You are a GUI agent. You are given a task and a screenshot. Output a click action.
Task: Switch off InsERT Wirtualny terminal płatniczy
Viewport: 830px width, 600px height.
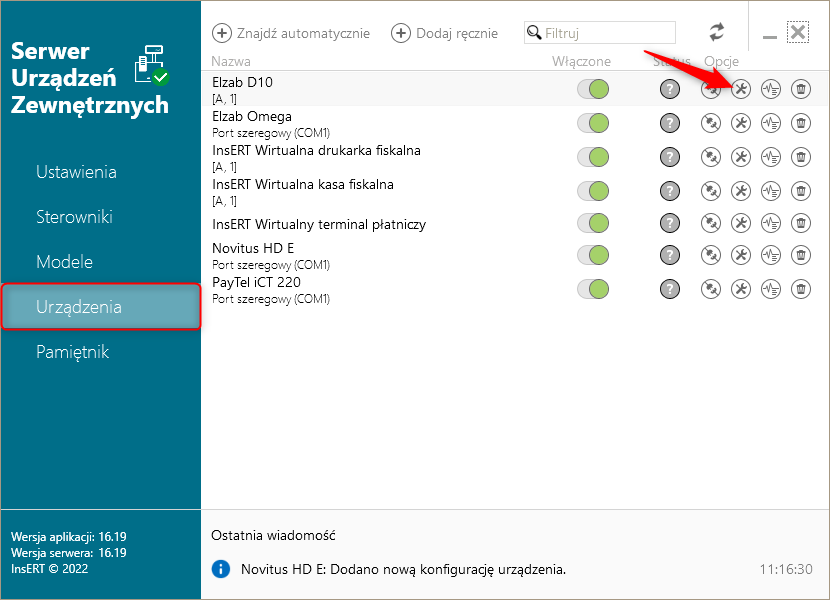point(593,223)
